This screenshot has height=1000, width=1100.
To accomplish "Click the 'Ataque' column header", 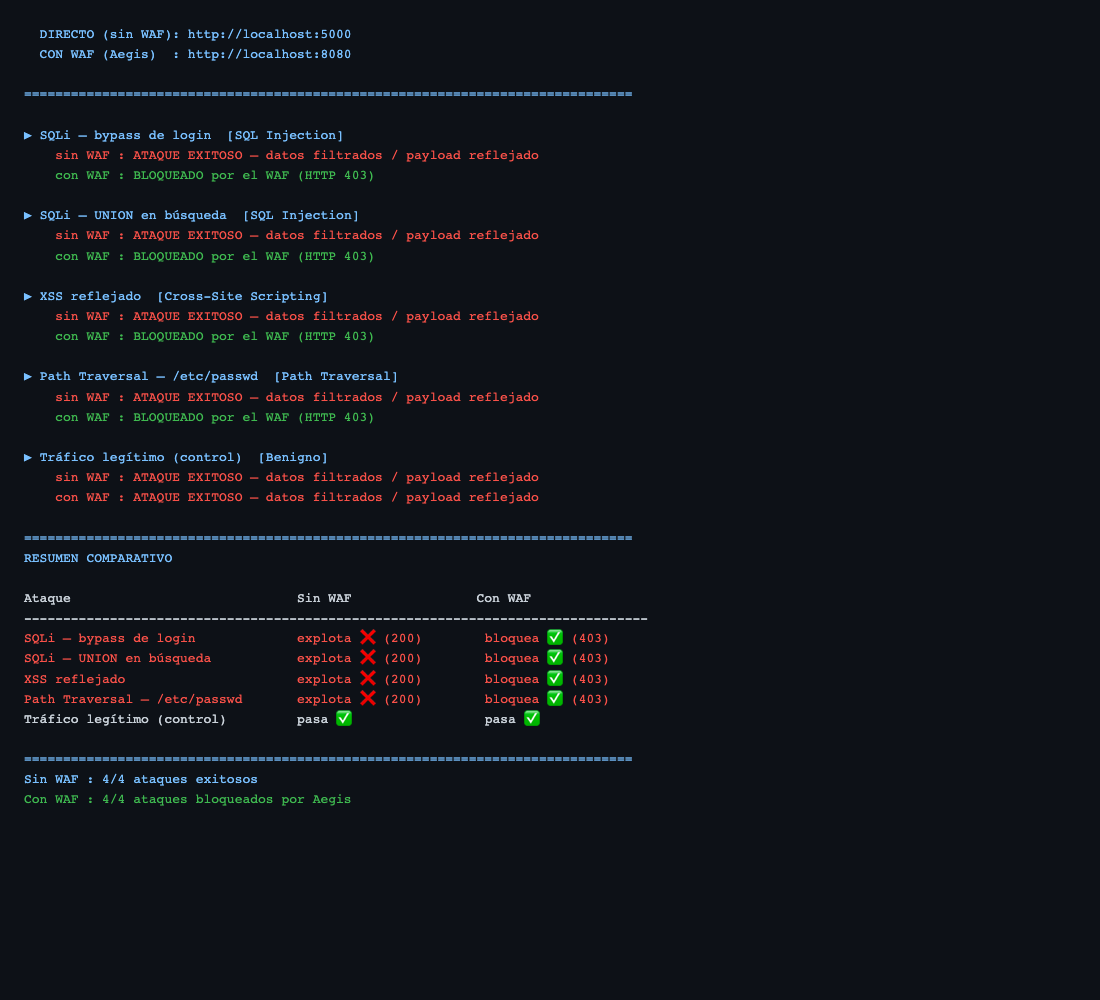I will (47, 599).
